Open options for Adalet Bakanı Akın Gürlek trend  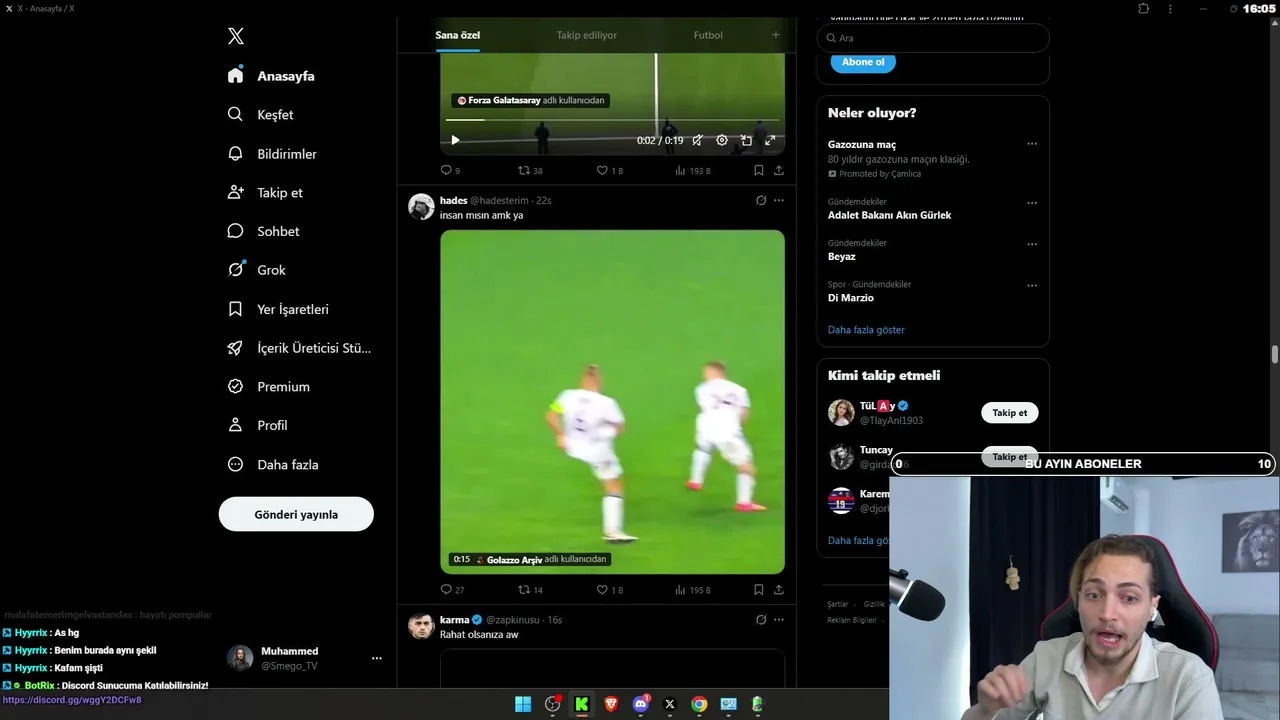click(x=1032, y=203)
